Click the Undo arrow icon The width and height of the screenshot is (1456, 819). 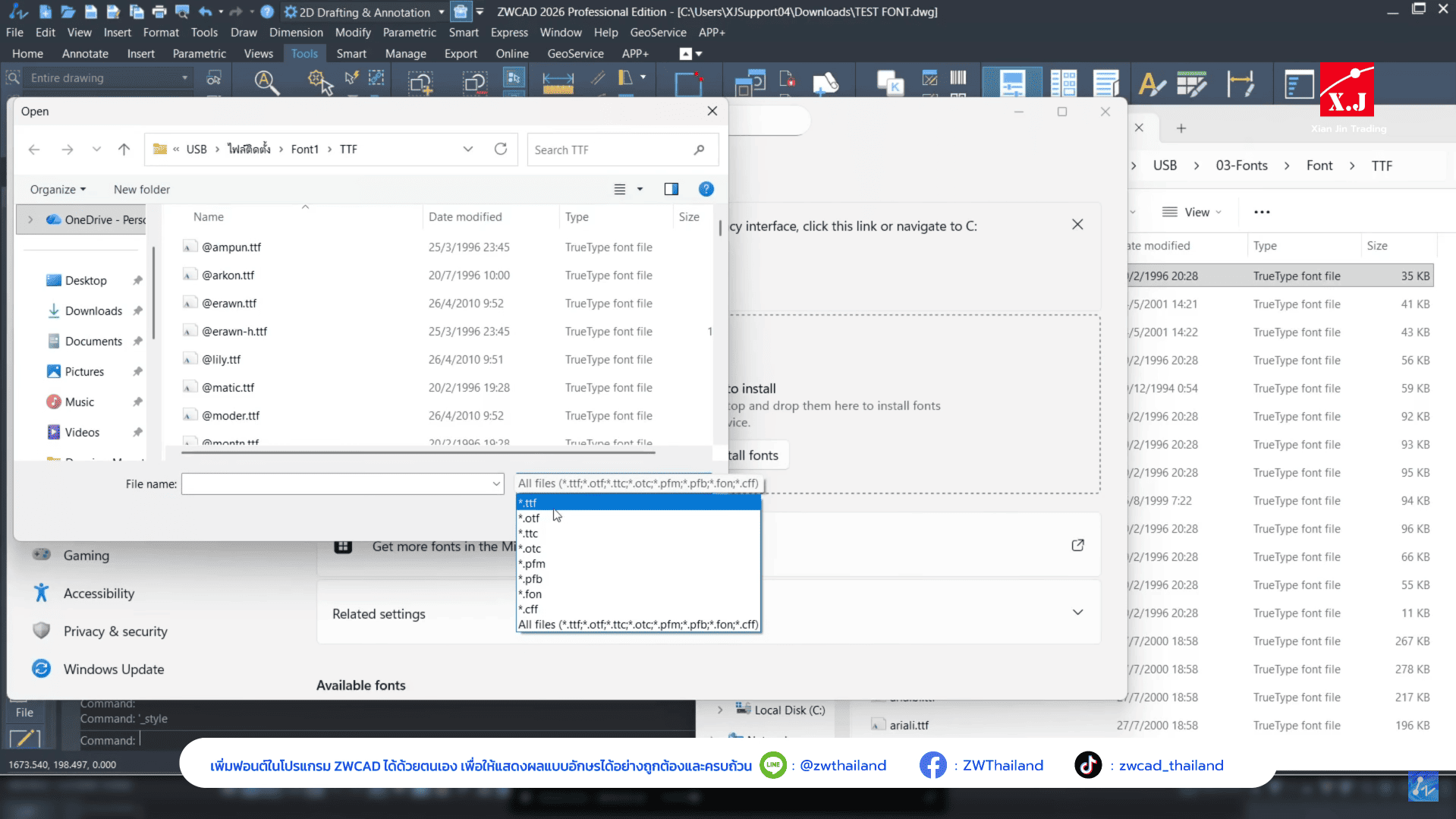[x=205, y=11]
